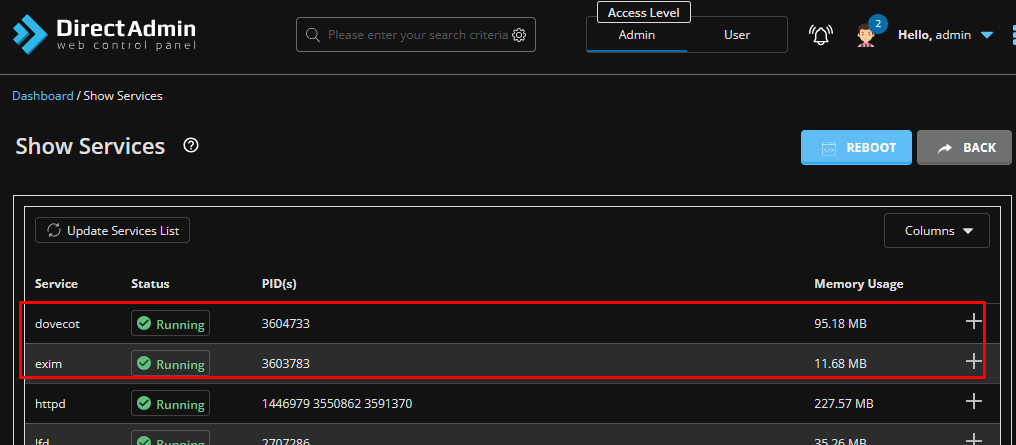The width and height of the screenshot is (1016, 445).
Task: Open search settings gear icon
Action: (519, 35)
